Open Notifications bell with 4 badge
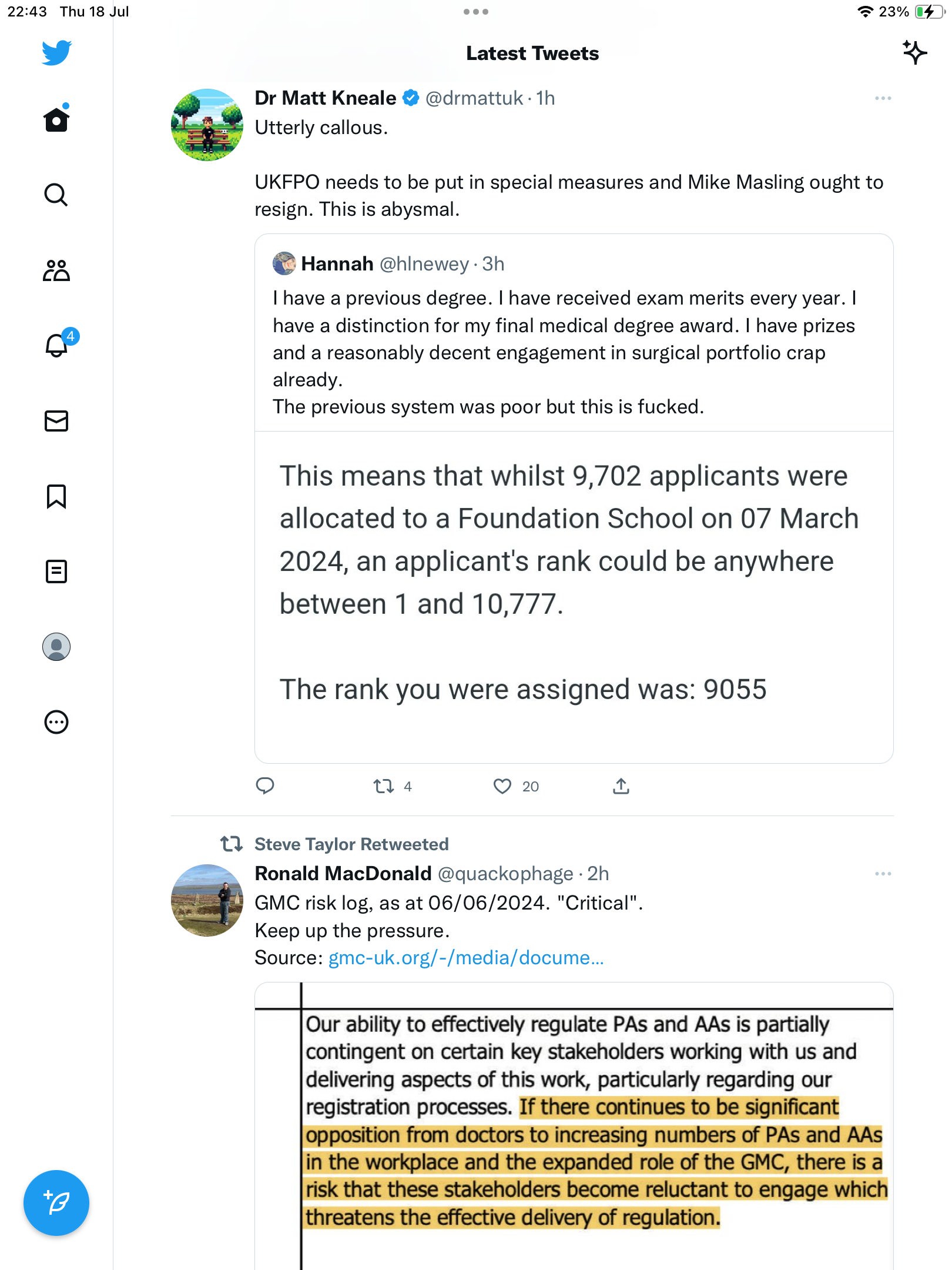The width and height of the screenshot is (952, 1270). tap(58, 346)
